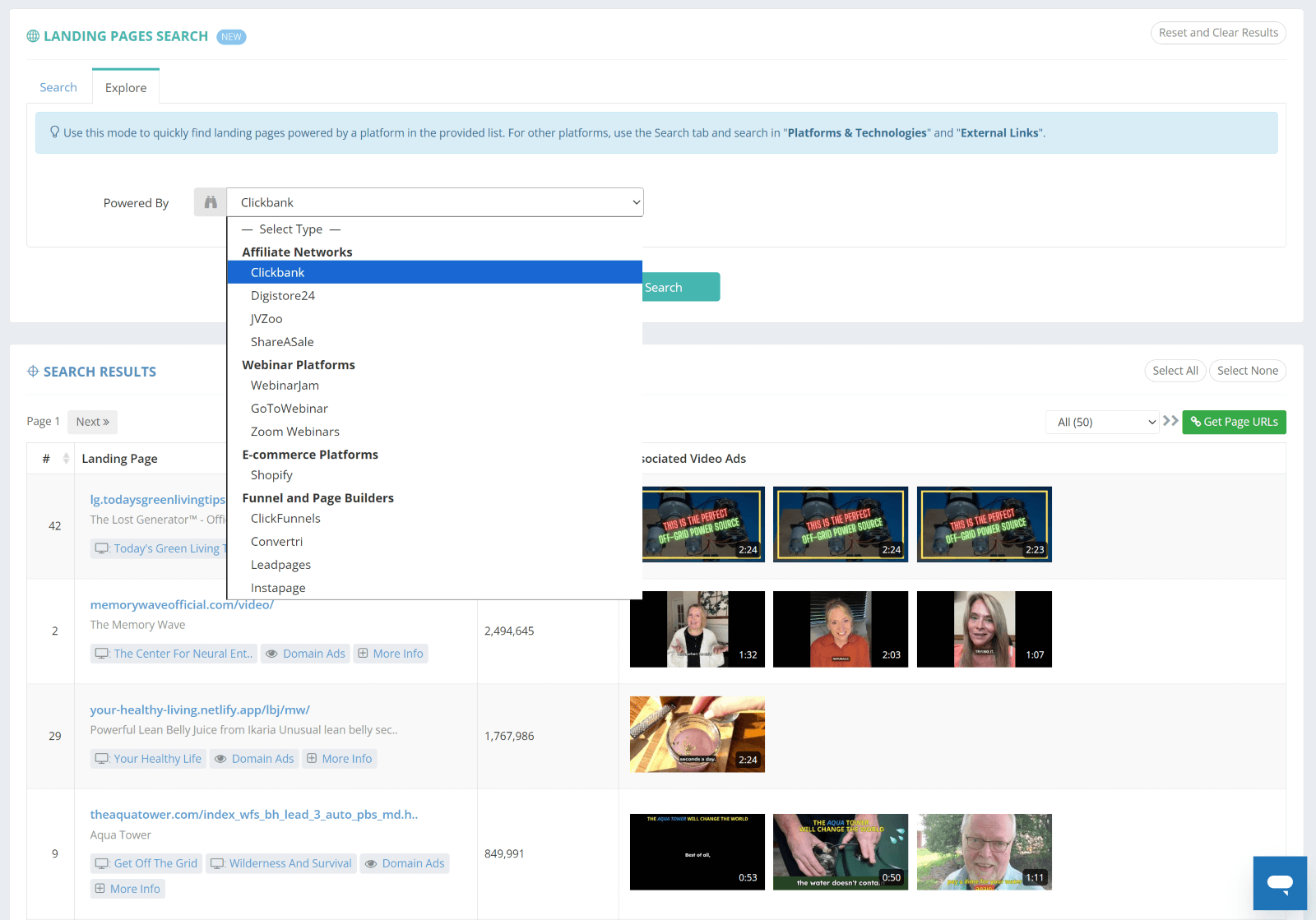This screenshot has width=1316, height=920.
Task: Click More Info in Aqua Tower row
Action: (x=127, y=889)
